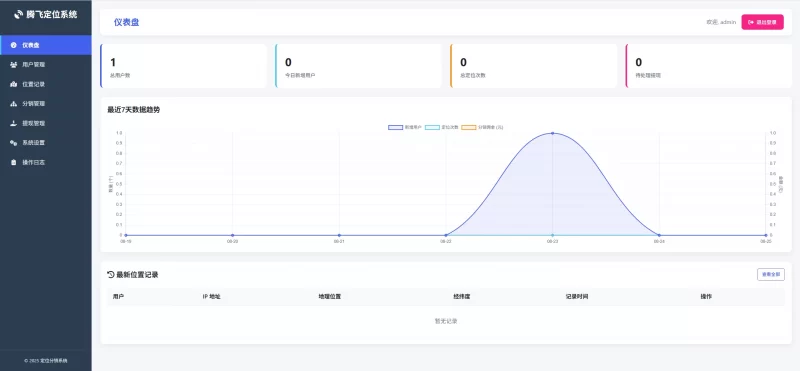The height and width of the screenshot is (371, 800).
Task: Click the 最近7天数据趋势 chart heading
Action: (134, 110)
